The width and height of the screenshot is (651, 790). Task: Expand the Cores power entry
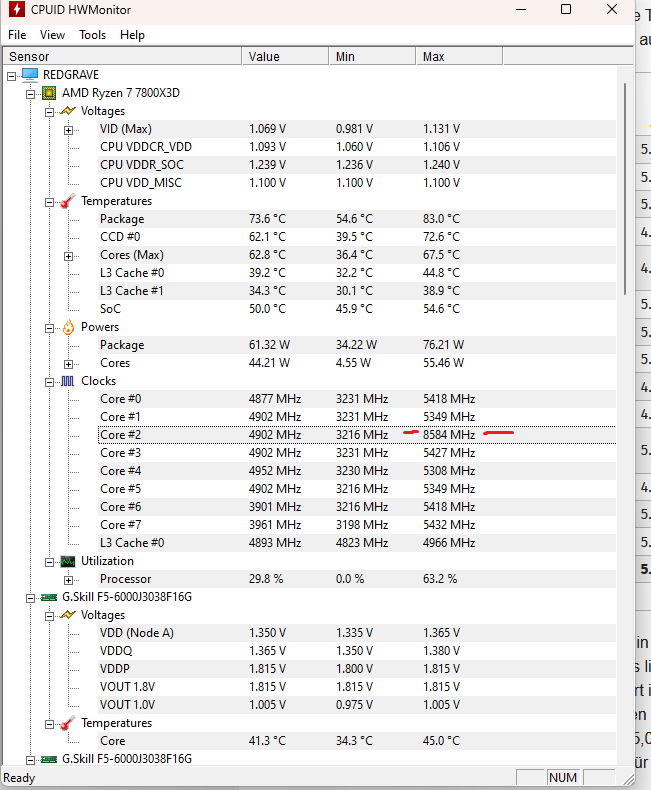click(x=69, y=364)
